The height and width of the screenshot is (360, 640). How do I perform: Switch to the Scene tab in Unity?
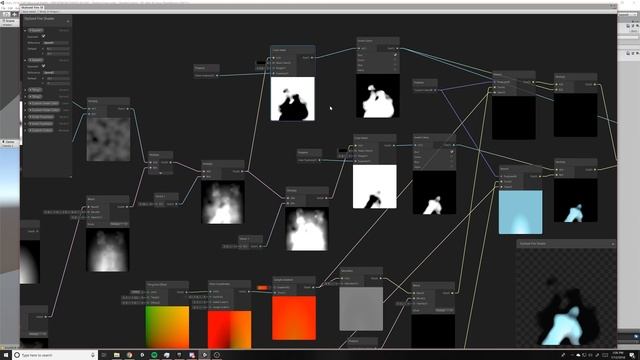point(9,21)
